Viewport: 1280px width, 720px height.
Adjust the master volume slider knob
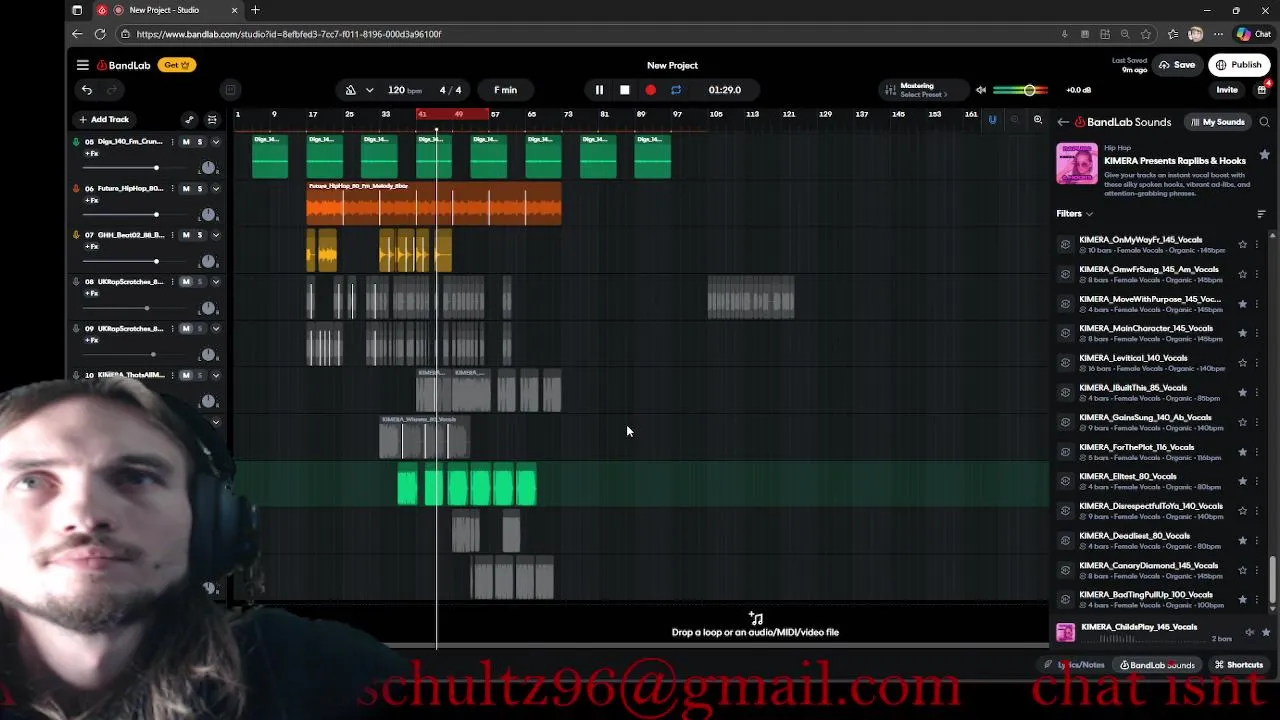tap(1029, 90)
